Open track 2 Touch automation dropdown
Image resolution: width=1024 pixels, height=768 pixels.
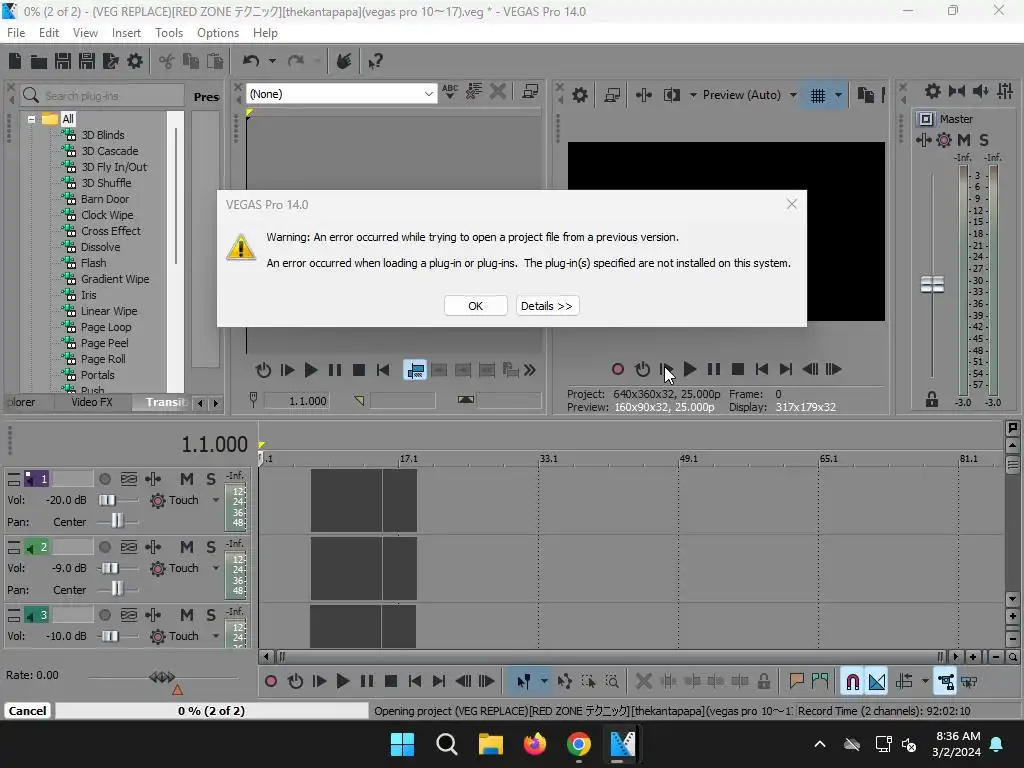(x=216, y=568)
